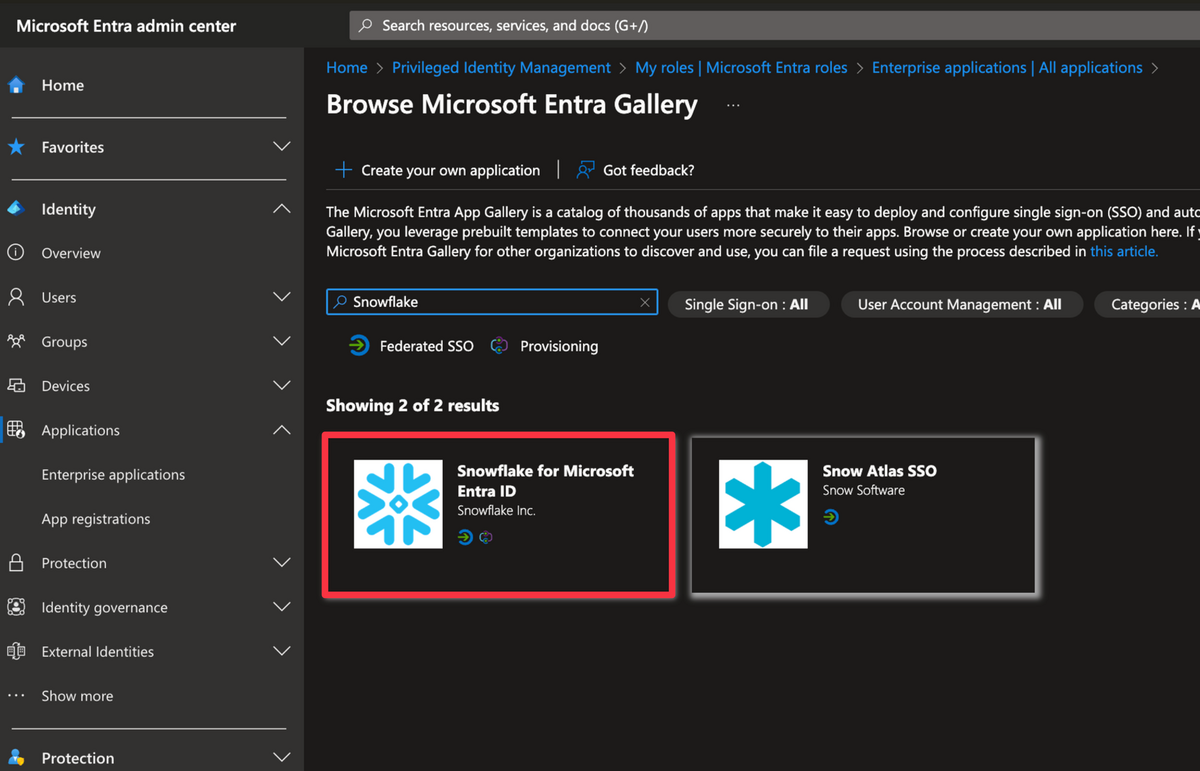The image size is (1200, 771).
Task: Expand the External Identities chevron
Action: click(x=282, y=651)
